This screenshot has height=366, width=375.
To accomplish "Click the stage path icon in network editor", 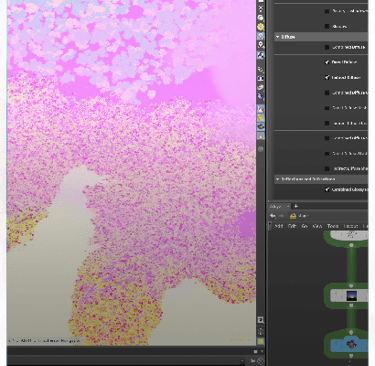I will tap(293, 216).
